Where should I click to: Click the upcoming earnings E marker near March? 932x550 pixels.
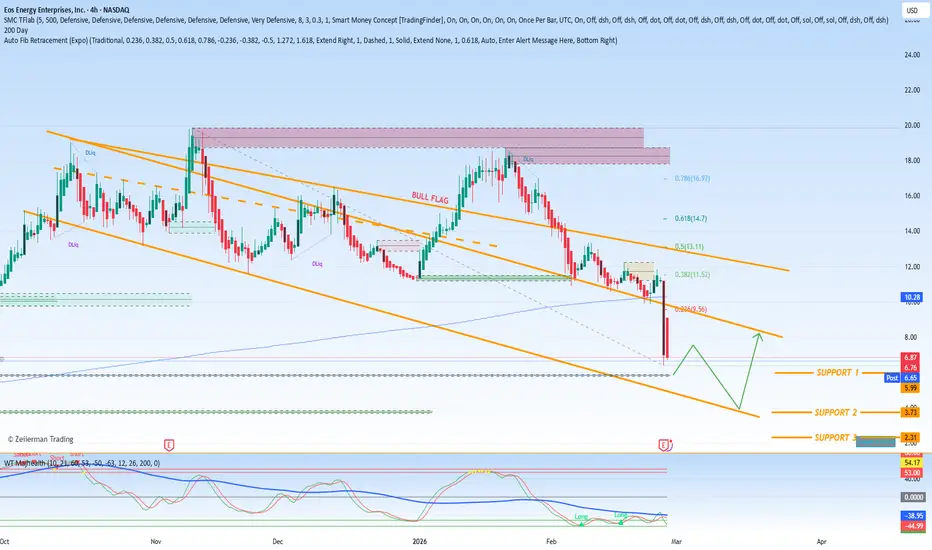pyautogui.click(x=664, y=445)
